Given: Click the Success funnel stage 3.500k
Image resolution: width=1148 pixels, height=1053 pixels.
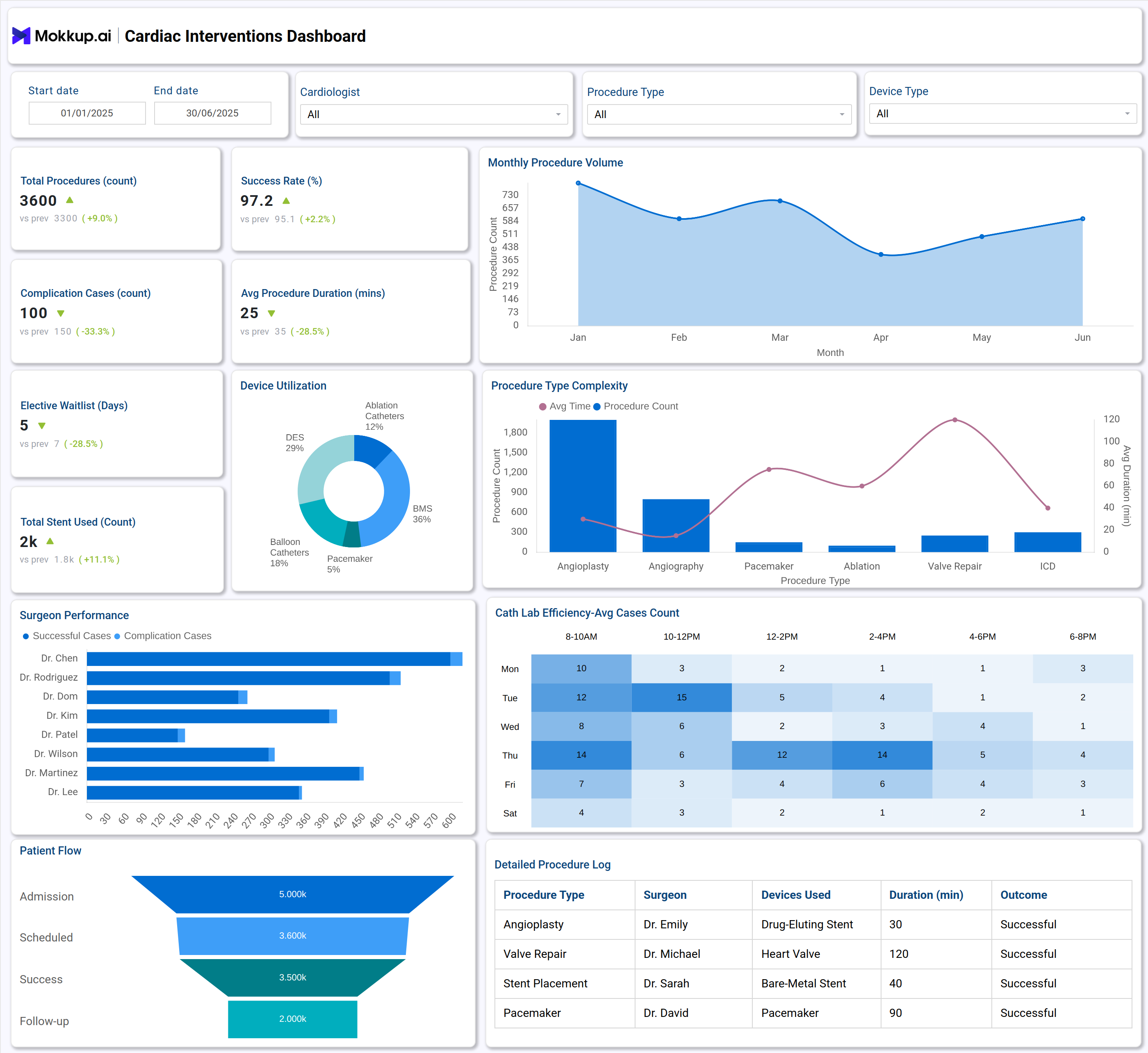Looking at the screenshot, I should point(293,978).
